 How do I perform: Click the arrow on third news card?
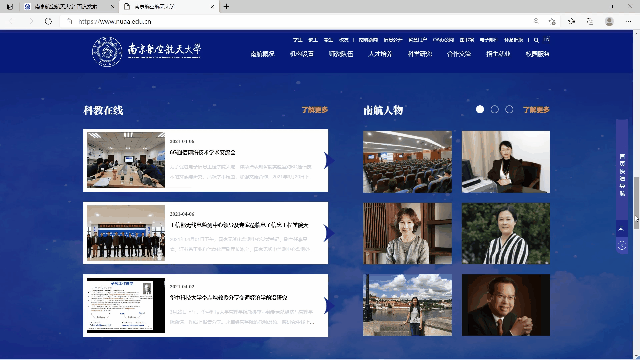(329, 306)
